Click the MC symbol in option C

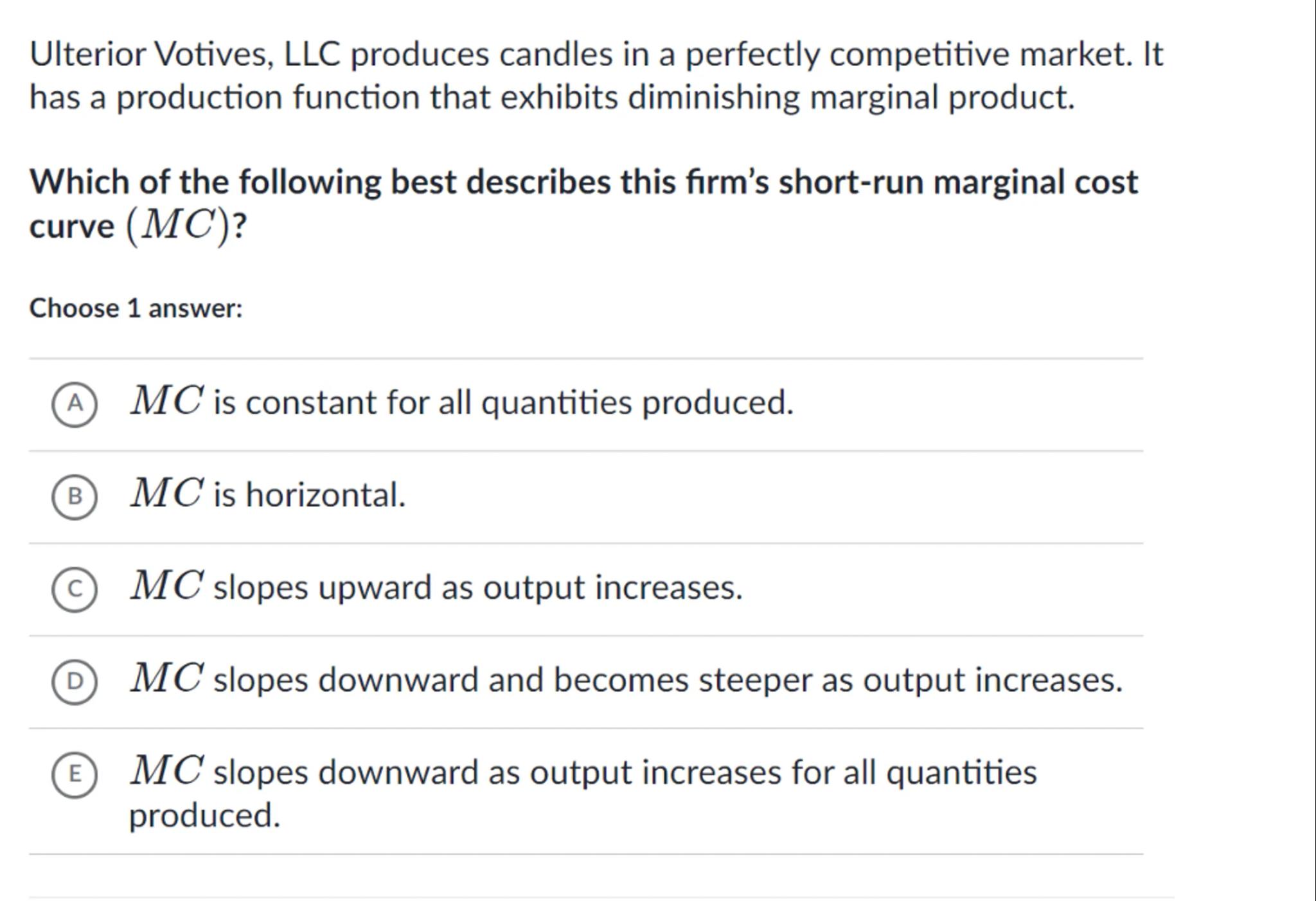pyautogui.click(x=167, y=585)
